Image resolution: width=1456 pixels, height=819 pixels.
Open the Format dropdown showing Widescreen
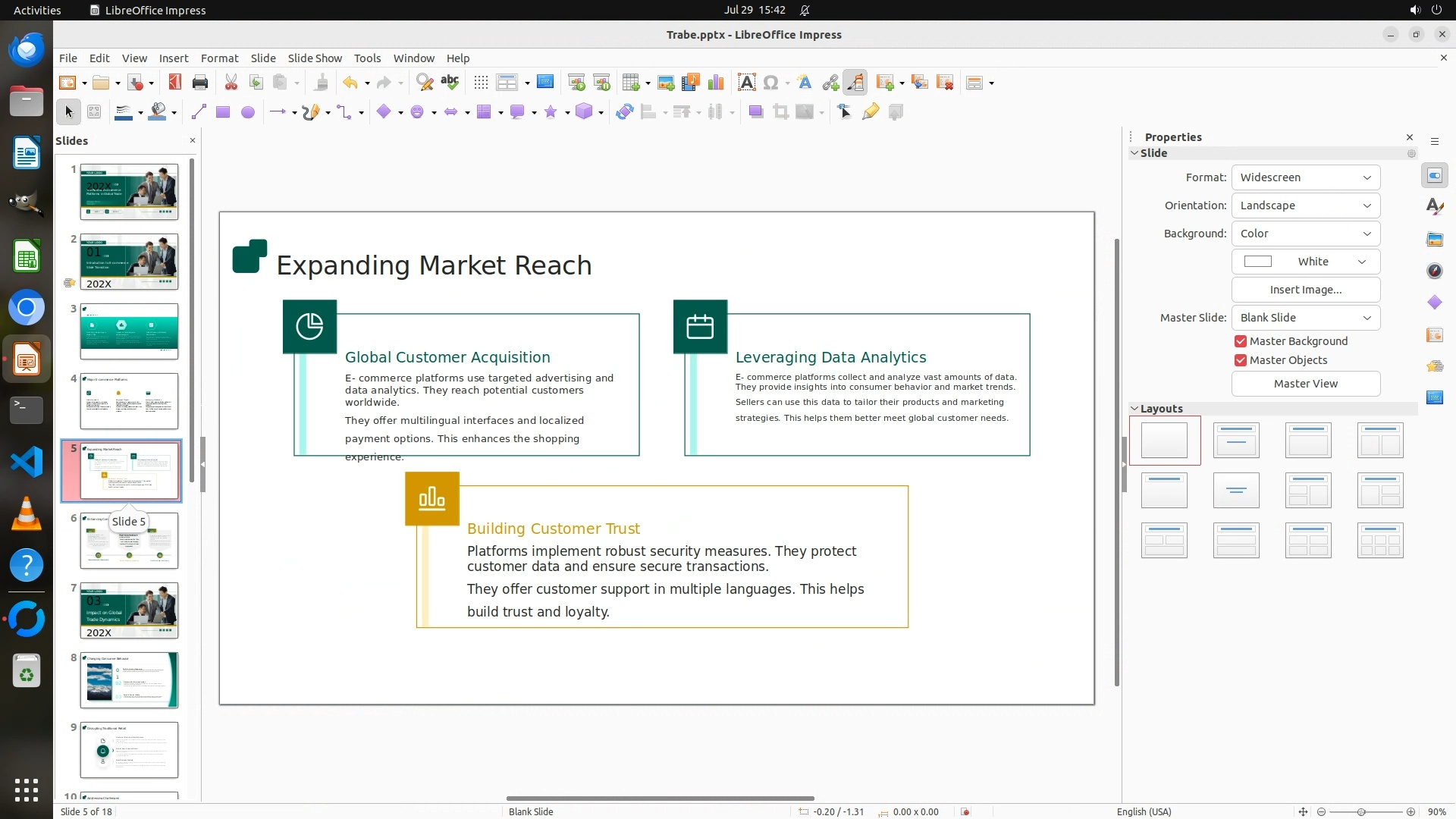pyautogui.click(x=1305, y=177)
